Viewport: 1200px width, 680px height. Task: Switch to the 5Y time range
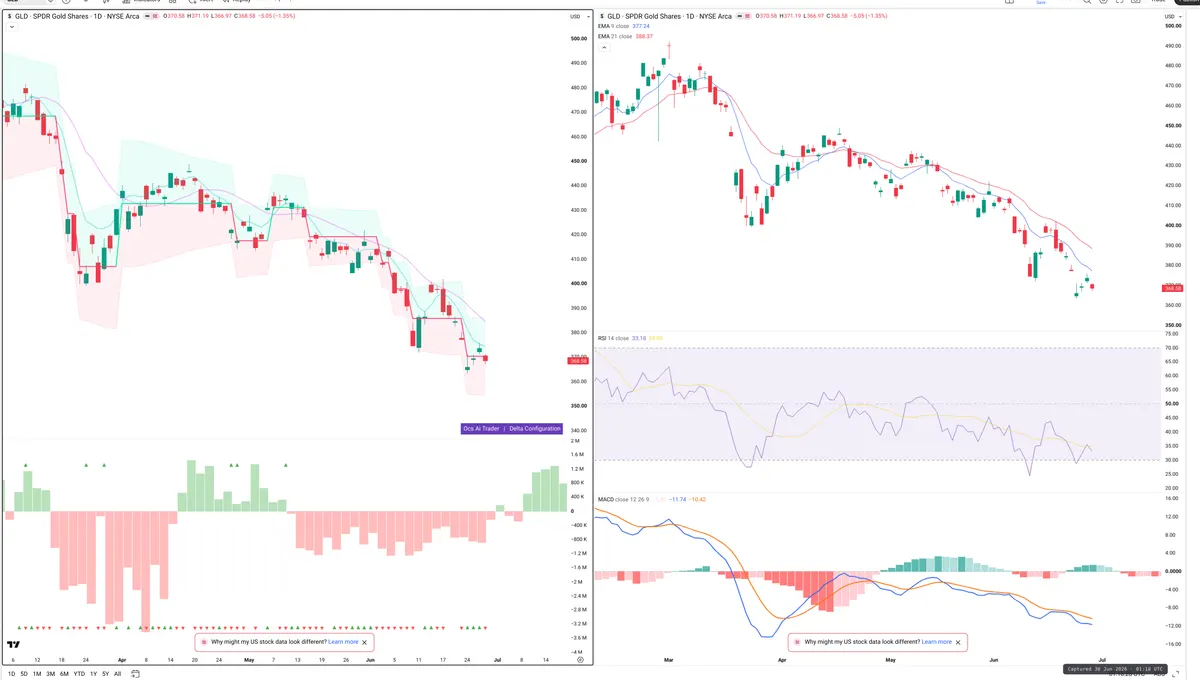pyautogui.click(x=105, y=674)
